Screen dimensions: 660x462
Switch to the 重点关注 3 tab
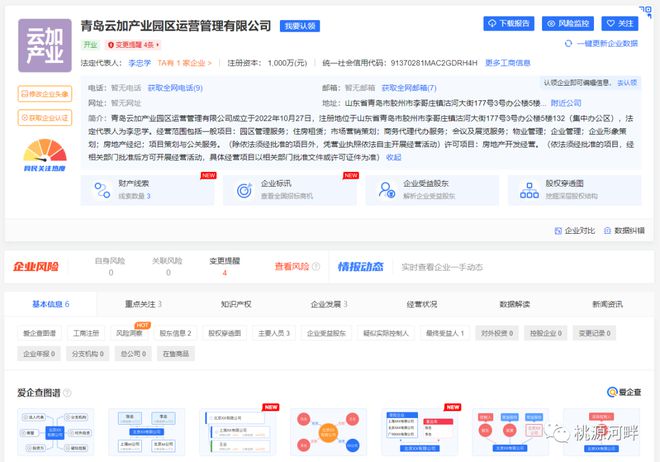pyautogui.click(x=143, y=304)
